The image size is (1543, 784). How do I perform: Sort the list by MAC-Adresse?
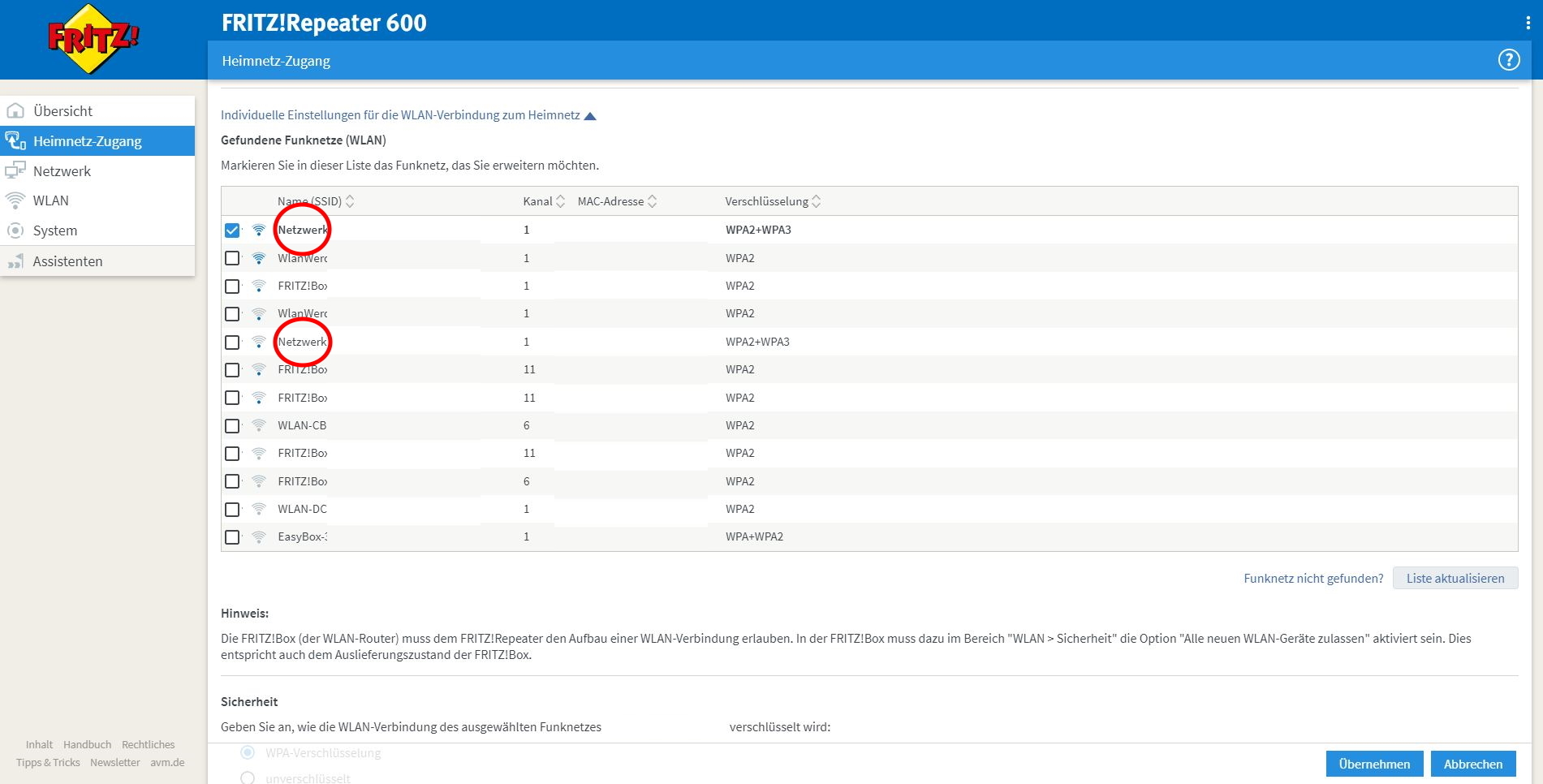(617, 201)
